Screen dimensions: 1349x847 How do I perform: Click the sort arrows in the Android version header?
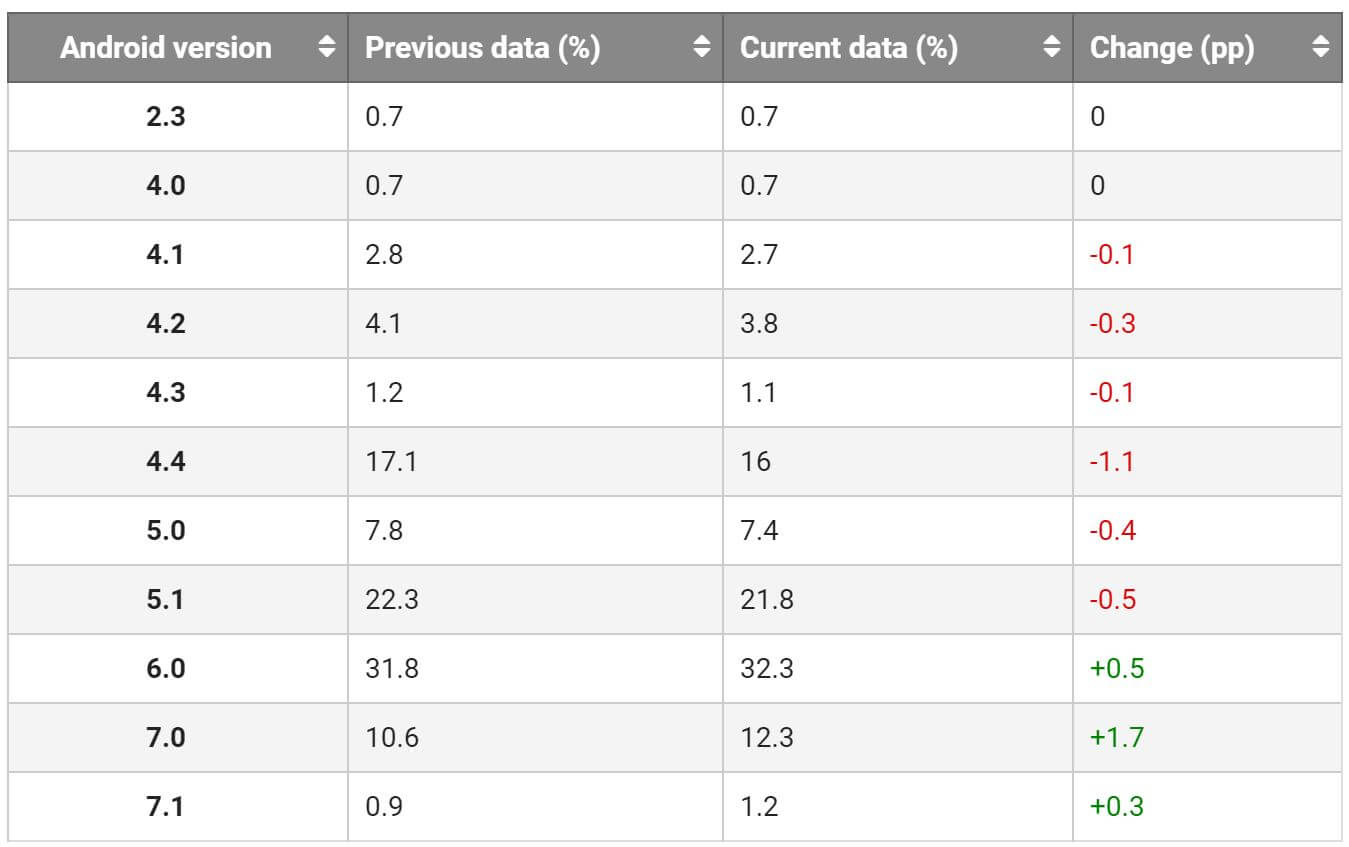pos(326,47)
